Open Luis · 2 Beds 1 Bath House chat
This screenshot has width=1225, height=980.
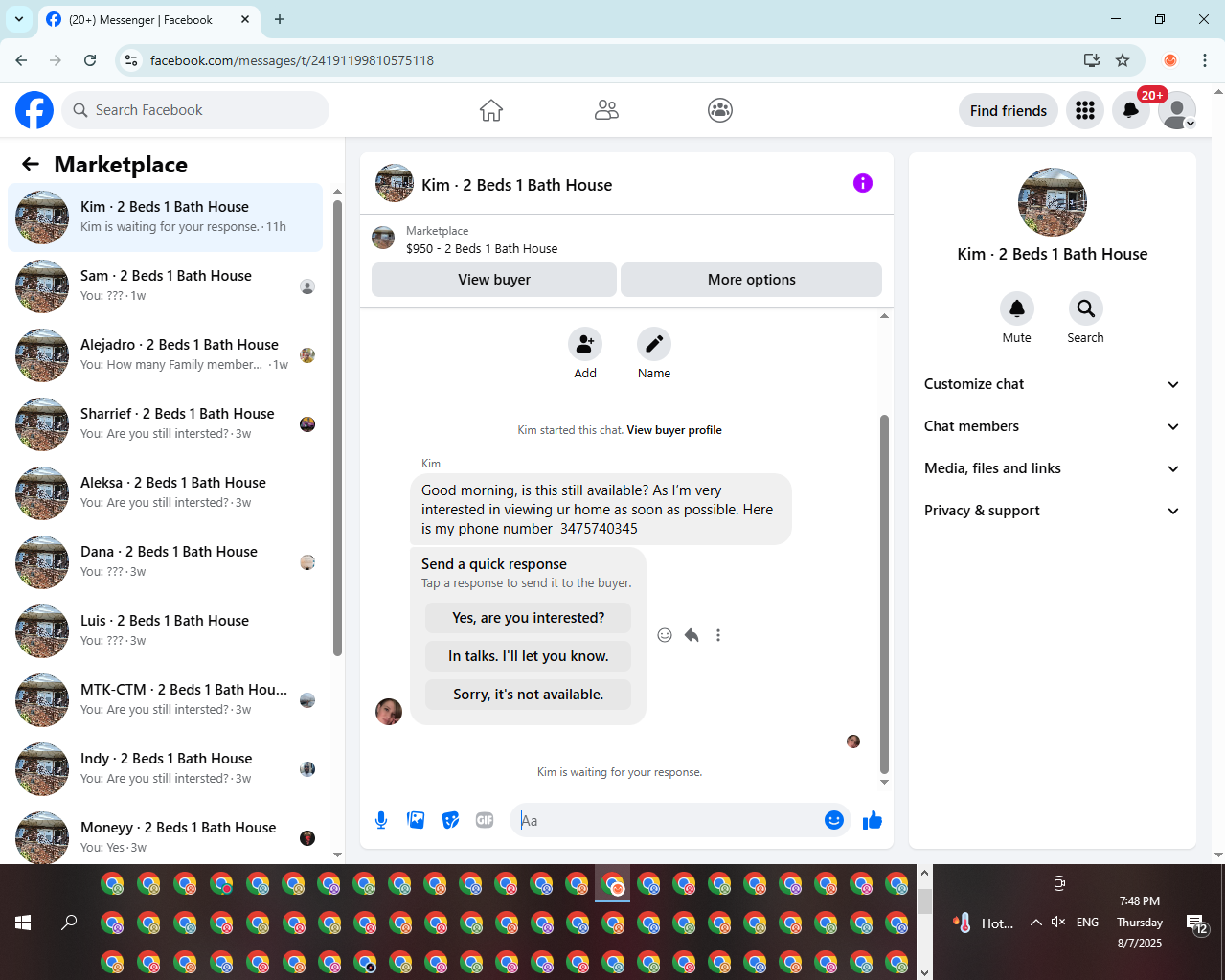click(166, 631)
